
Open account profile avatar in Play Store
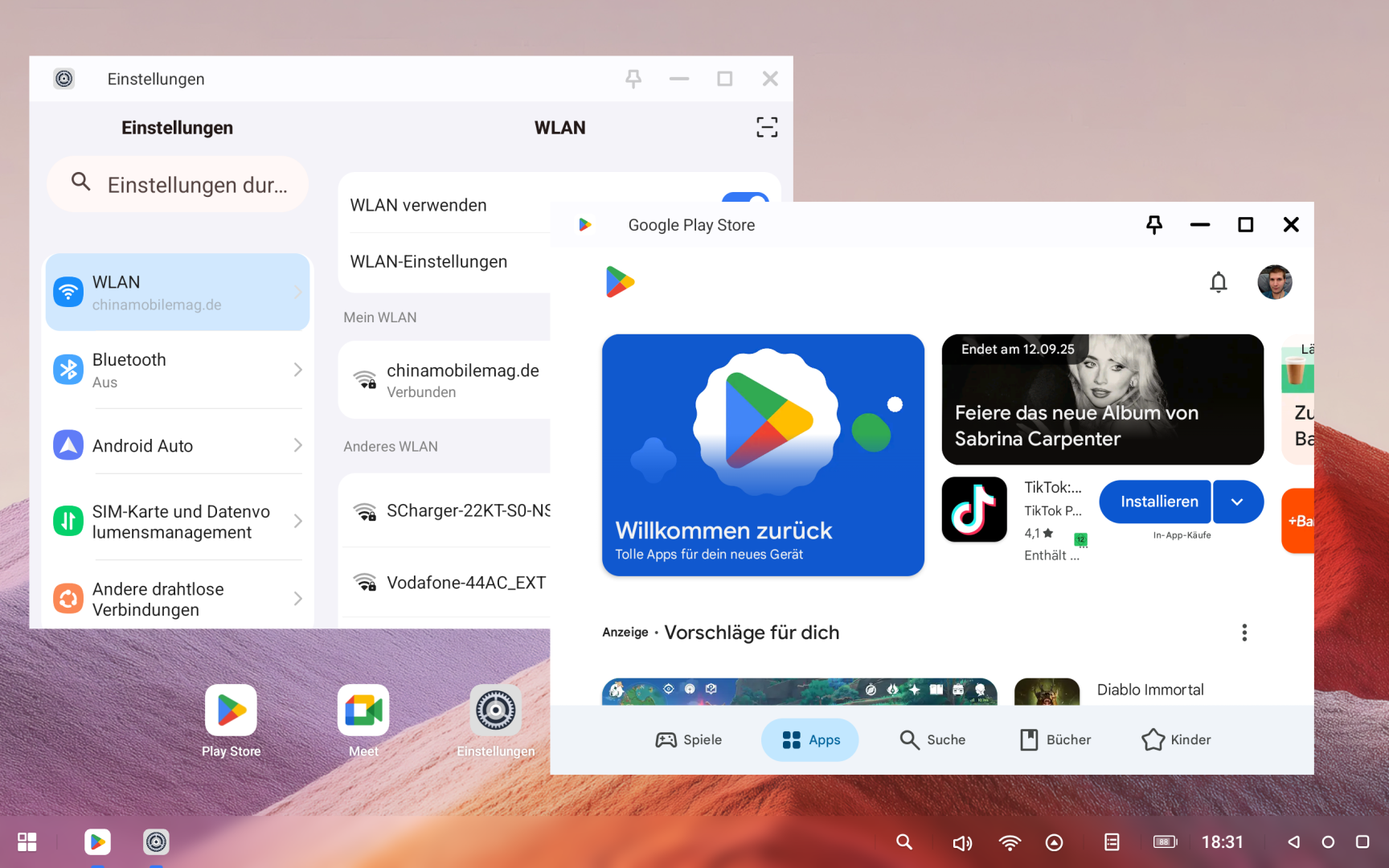point(1275,282)
